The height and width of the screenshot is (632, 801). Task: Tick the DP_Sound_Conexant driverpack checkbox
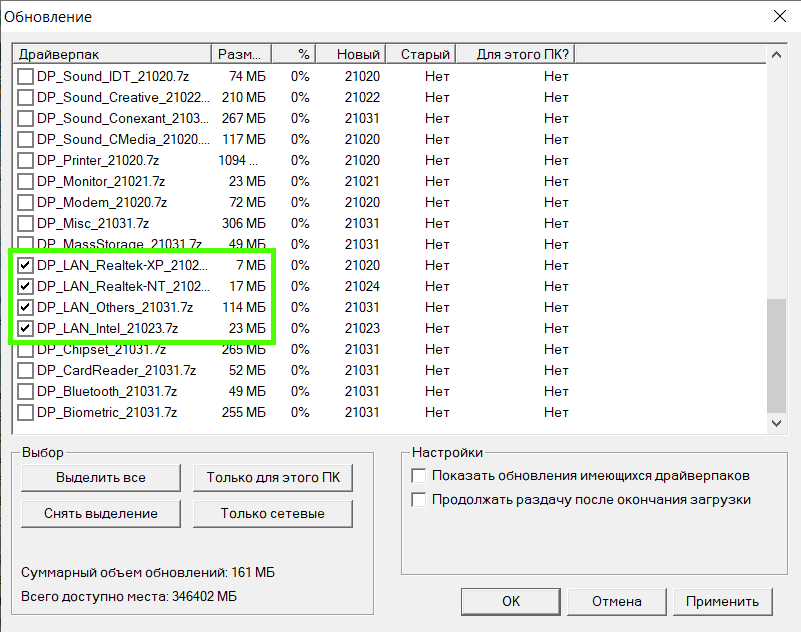coord(25,119)
